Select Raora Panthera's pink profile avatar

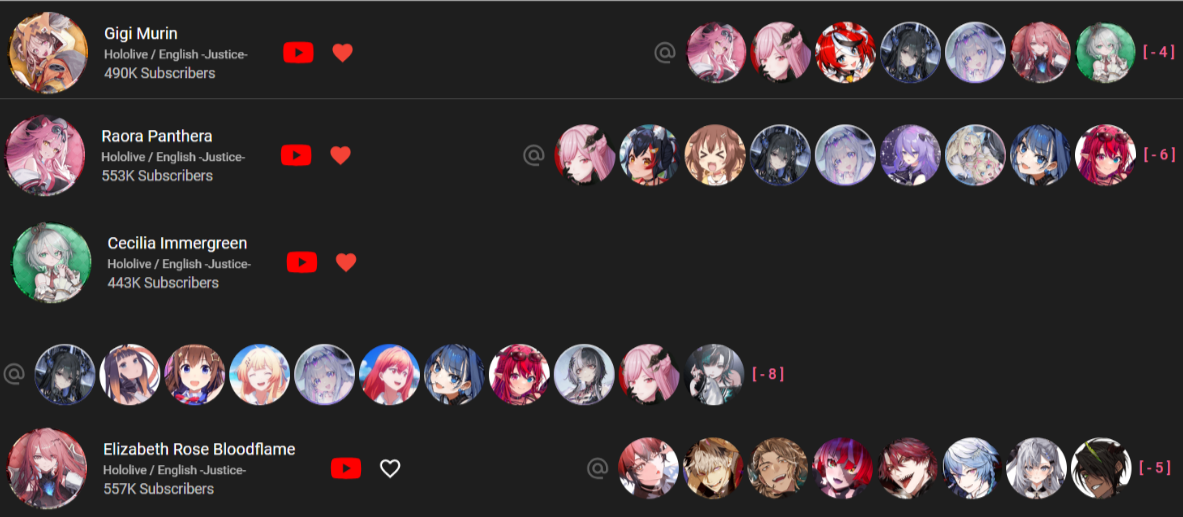45,155
